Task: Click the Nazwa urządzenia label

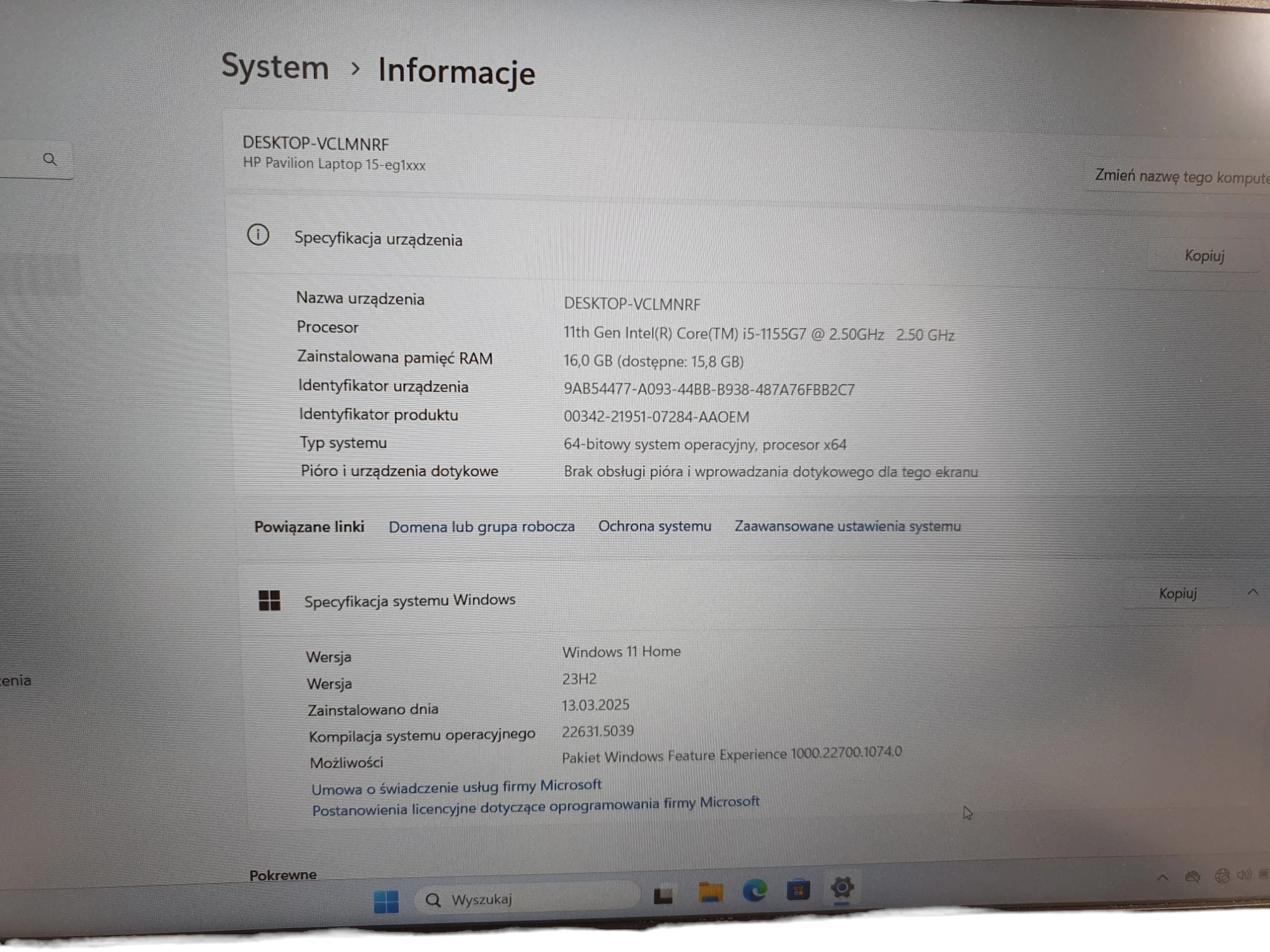Action: point(360,299)
